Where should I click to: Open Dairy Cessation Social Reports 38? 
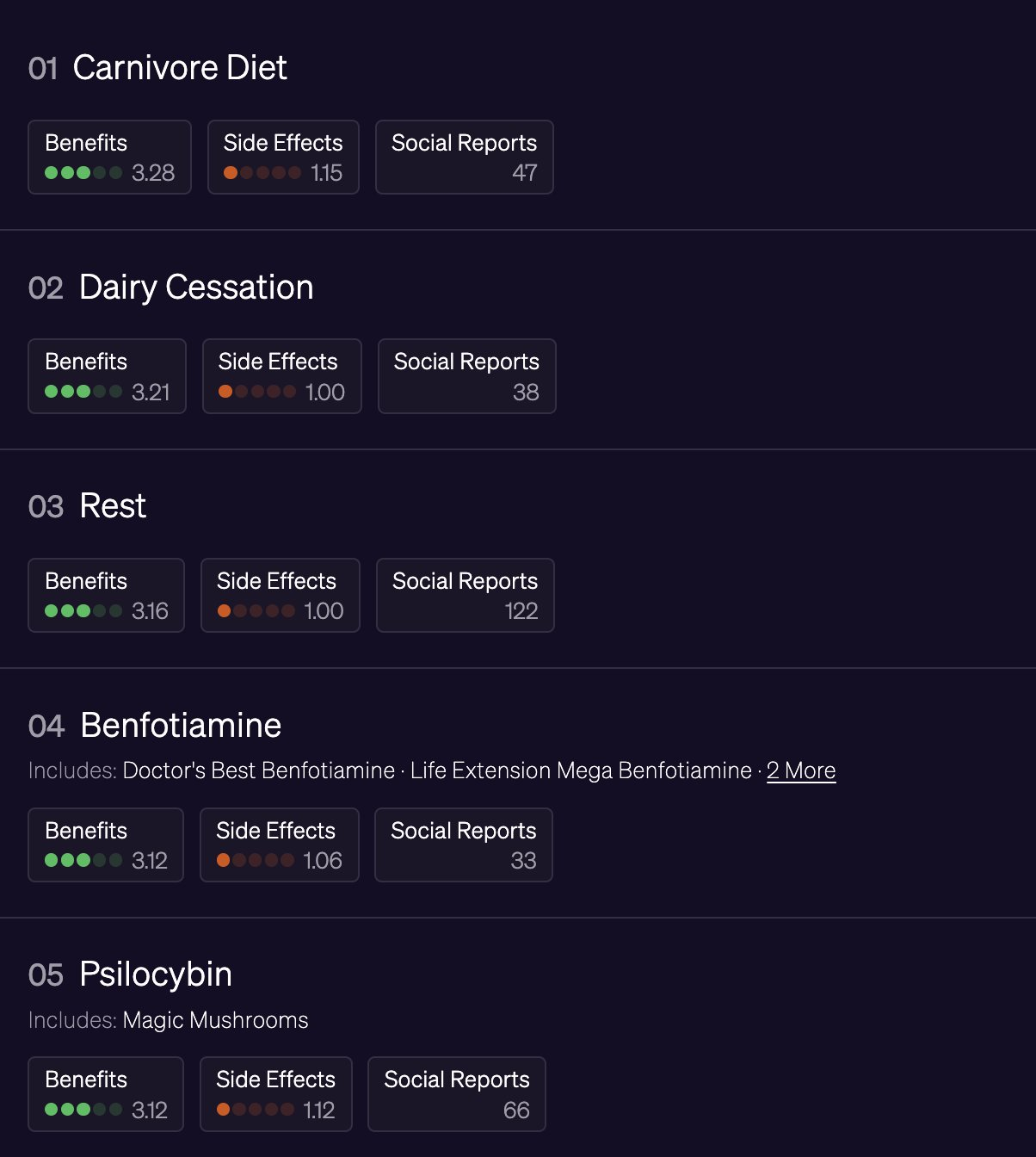[467, 376]
